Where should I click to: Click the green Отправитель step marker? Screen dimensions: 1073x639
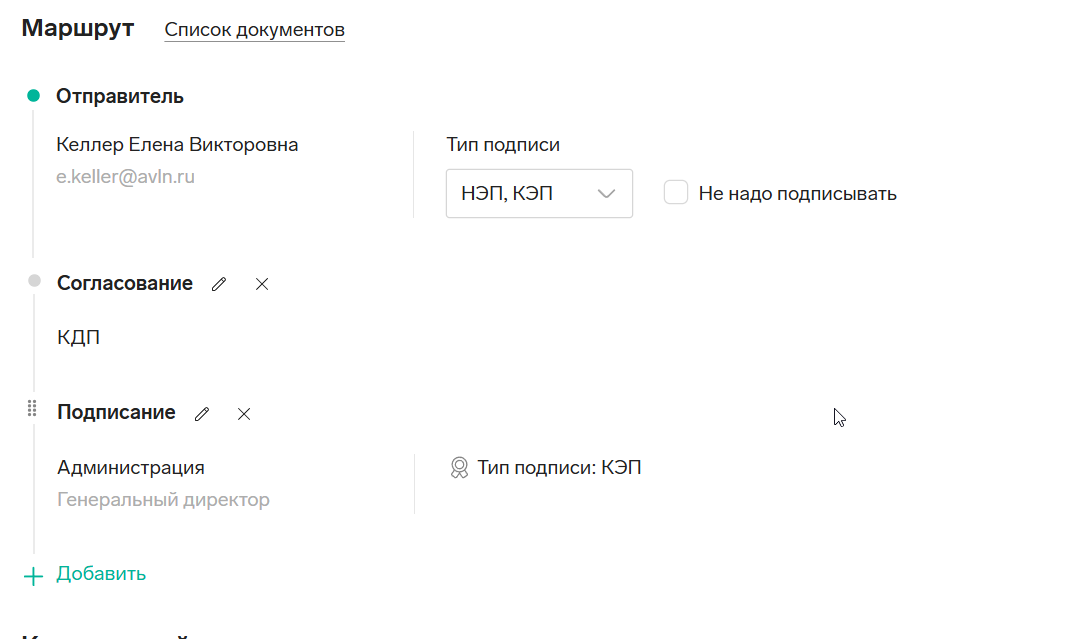click(34, 96)
